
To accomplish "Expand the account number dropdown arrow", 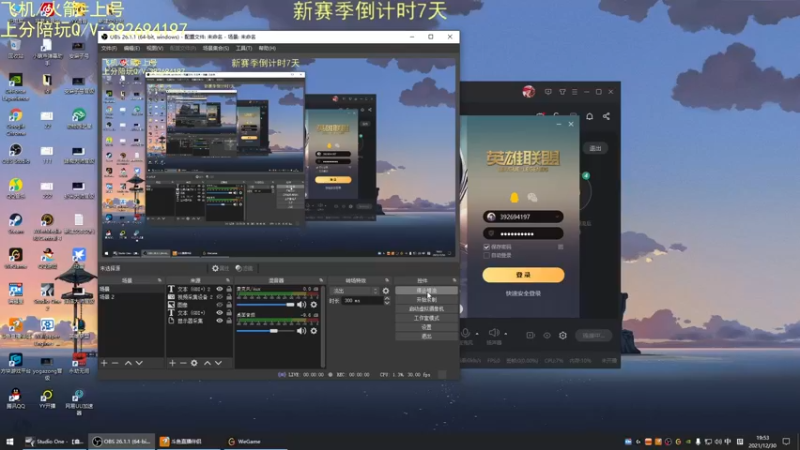I will (557, 217).
